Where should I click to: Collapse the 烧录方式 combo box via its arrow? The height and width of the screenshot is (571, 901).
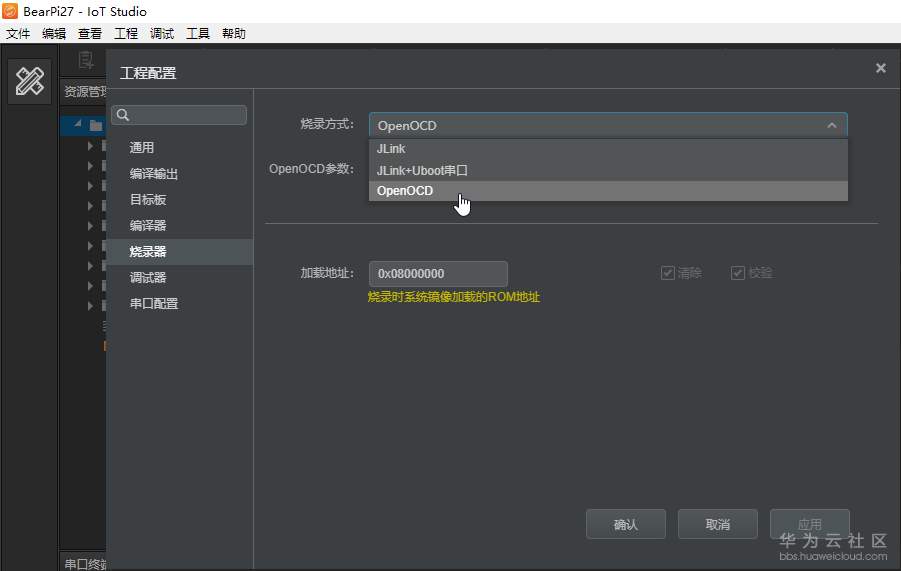pyautogui.click(x=831, y=125)
